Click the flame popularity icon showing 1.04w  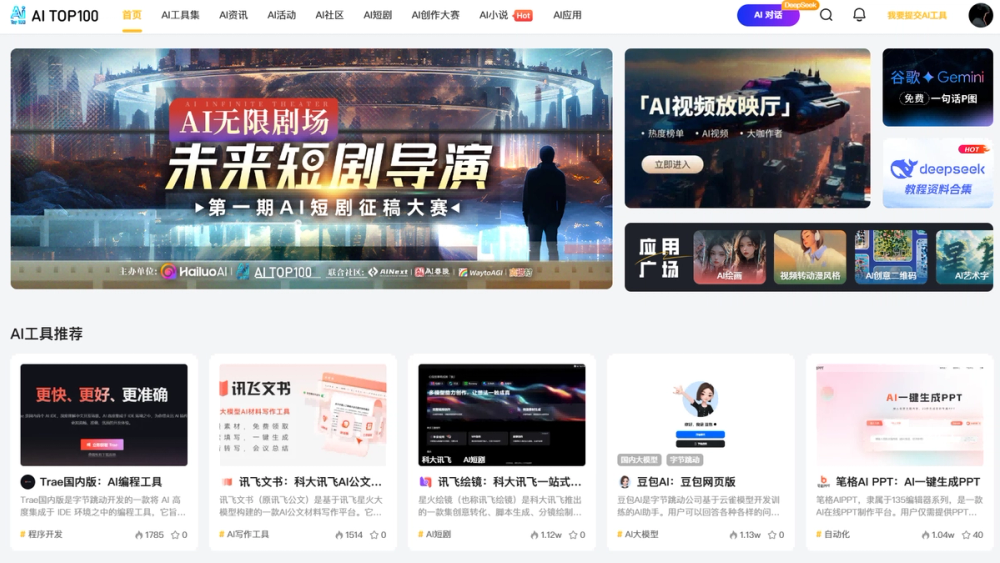click(x=925, y=535)
